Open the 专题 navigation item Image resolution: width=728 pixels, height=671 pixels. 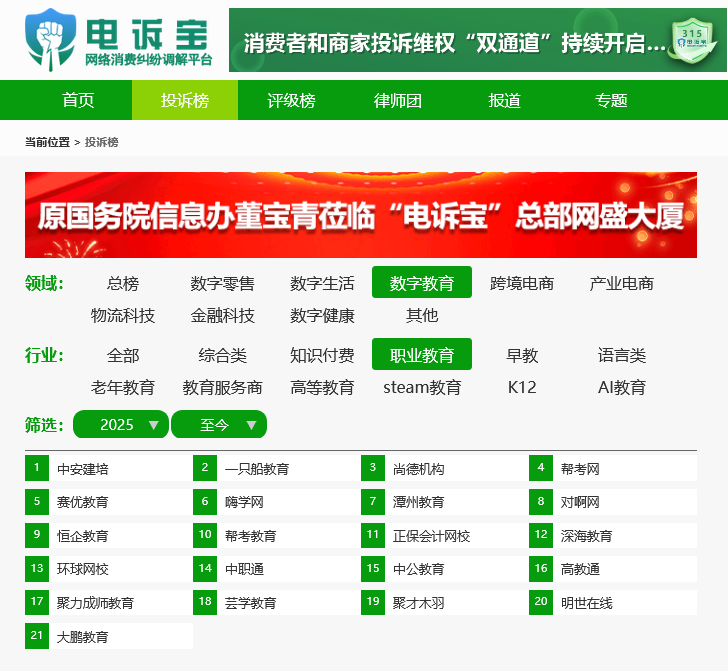click(611, 100)
